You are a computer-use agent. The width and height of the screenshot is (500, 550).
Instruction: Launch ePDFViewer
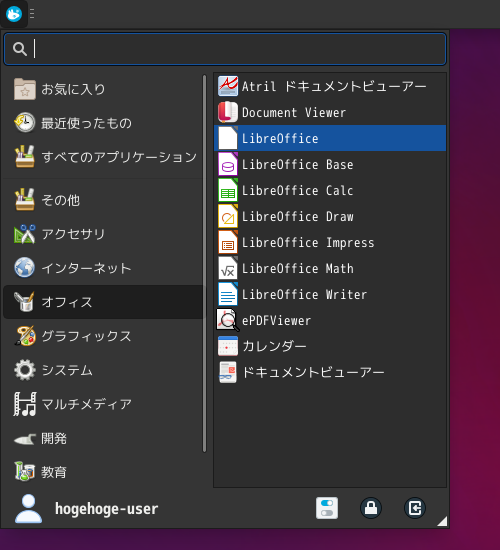tap(330, 320)
